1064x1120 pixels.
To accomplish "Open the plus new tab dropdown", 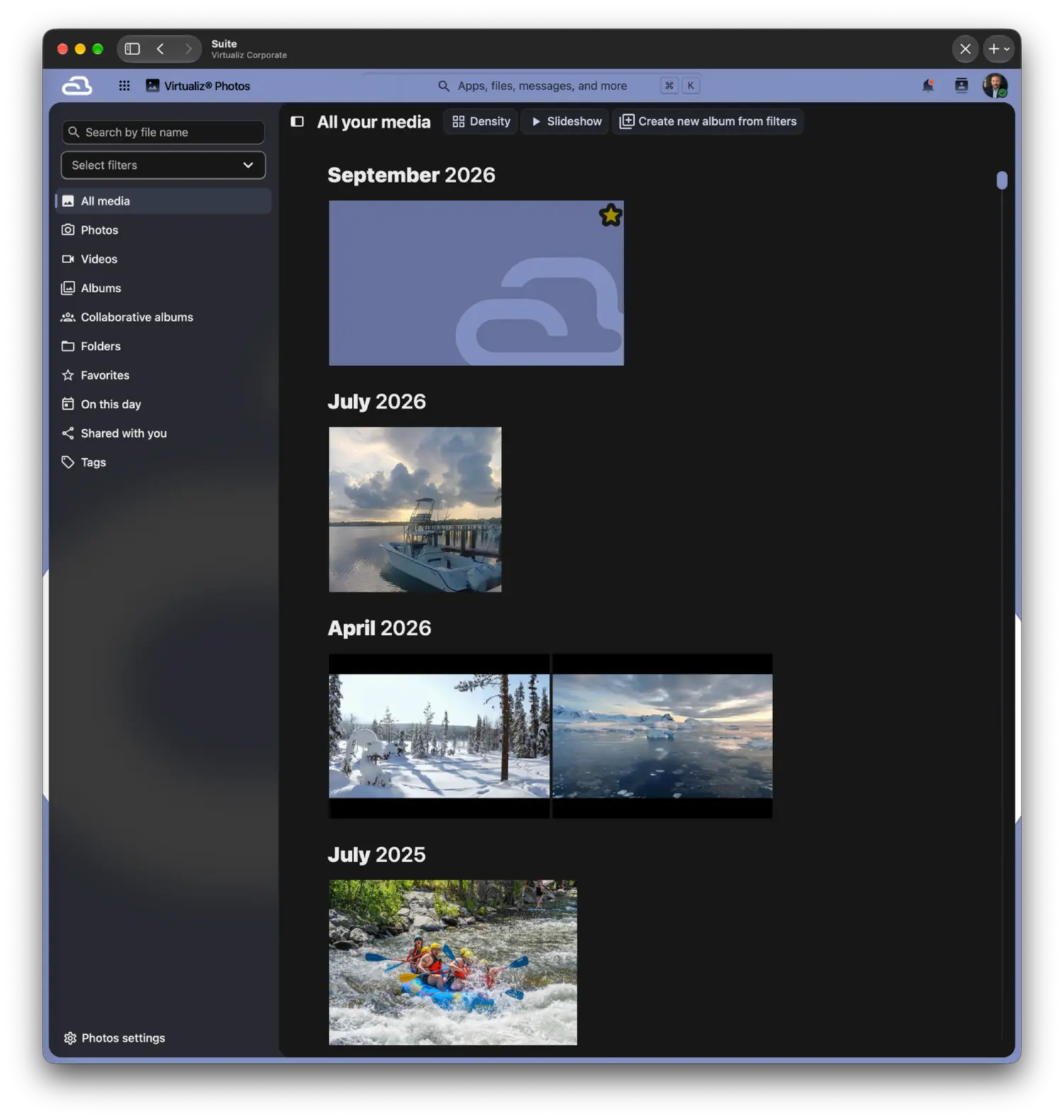I will coord(999,48).
